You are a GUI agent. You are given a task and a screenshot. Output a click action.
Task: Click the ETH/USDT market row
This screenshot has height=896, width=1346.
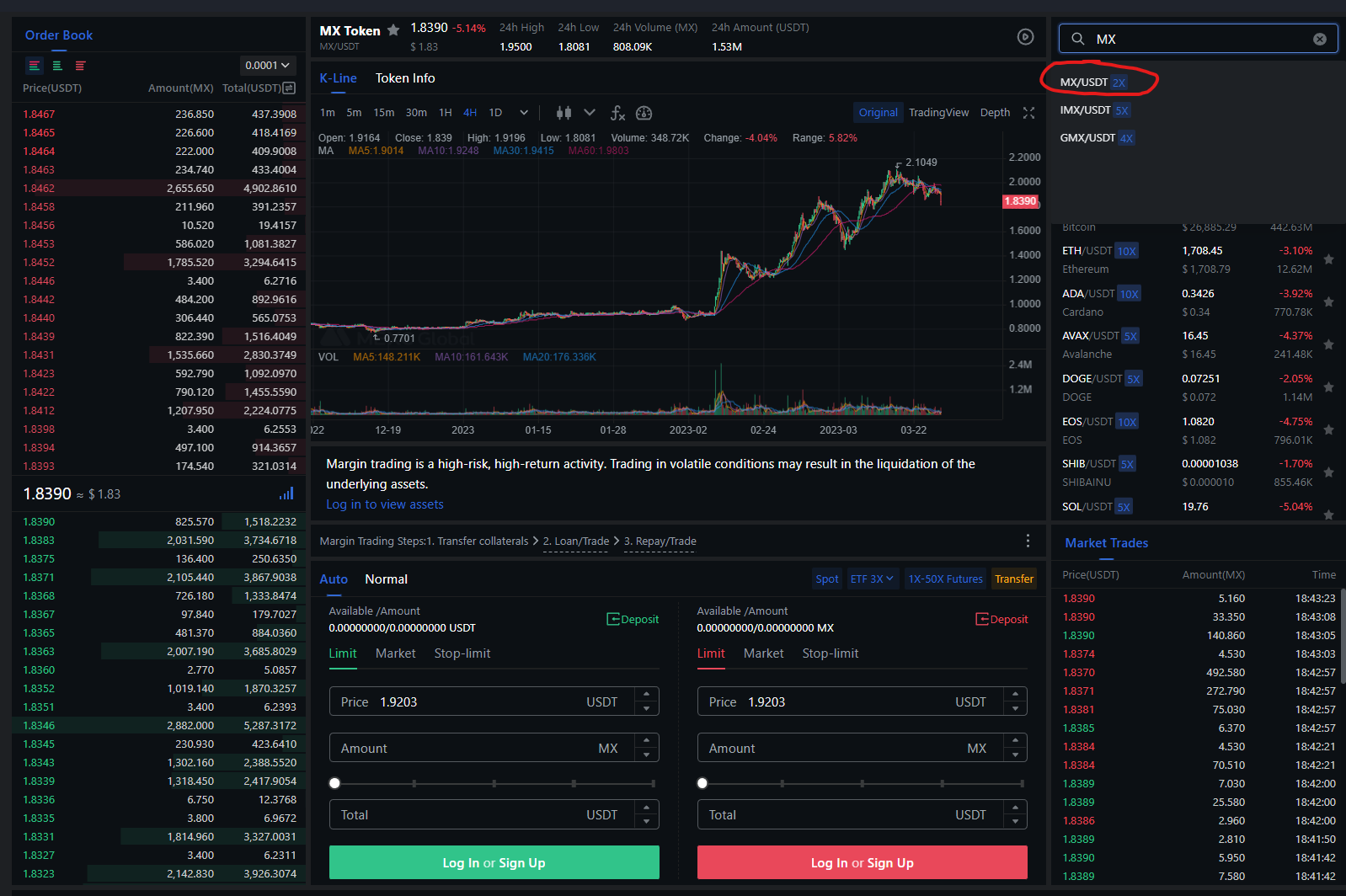coord(1197,259)
